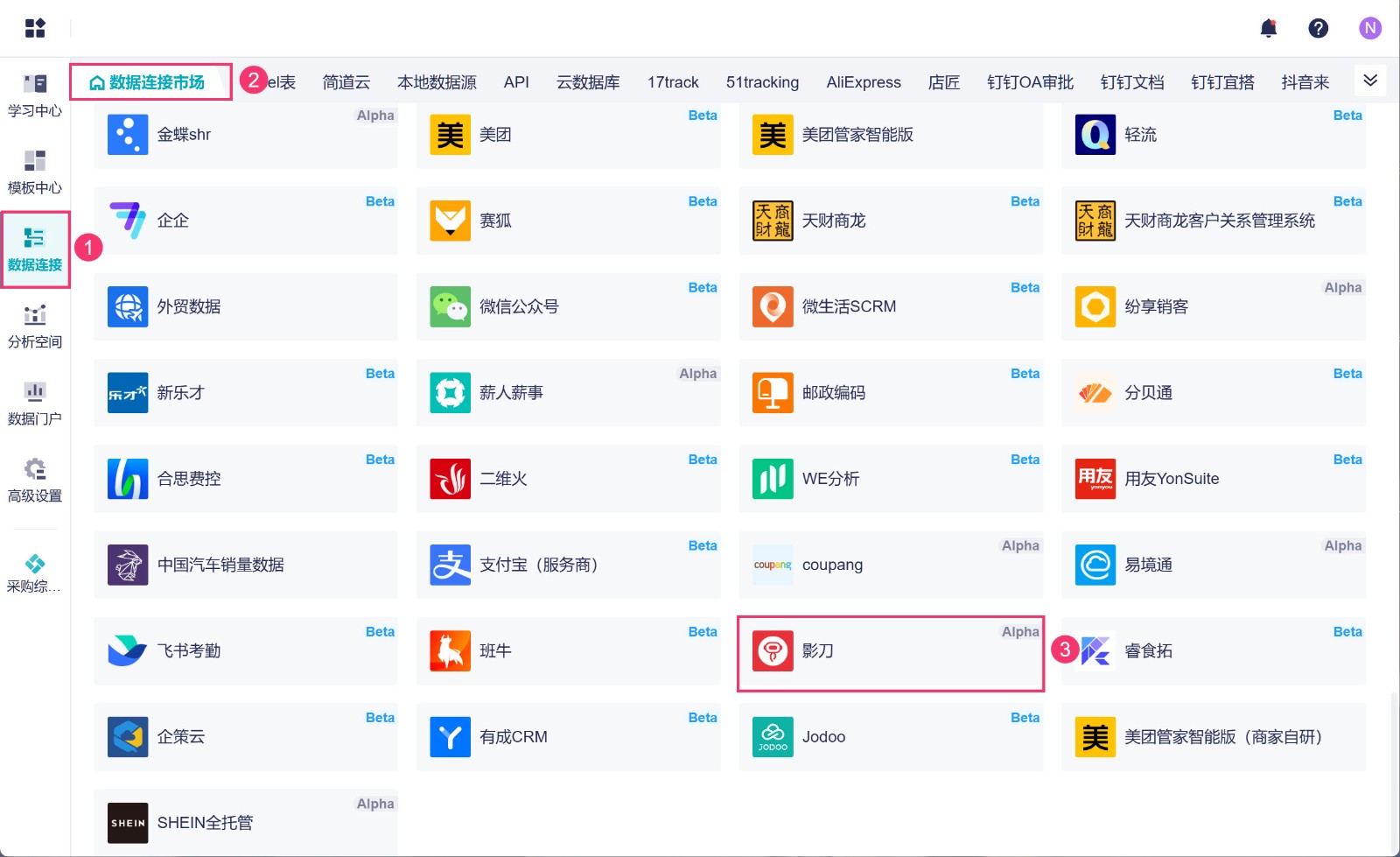Click the 微生活SCRM icon
The image size is (1400, 857).
point(773,306)
